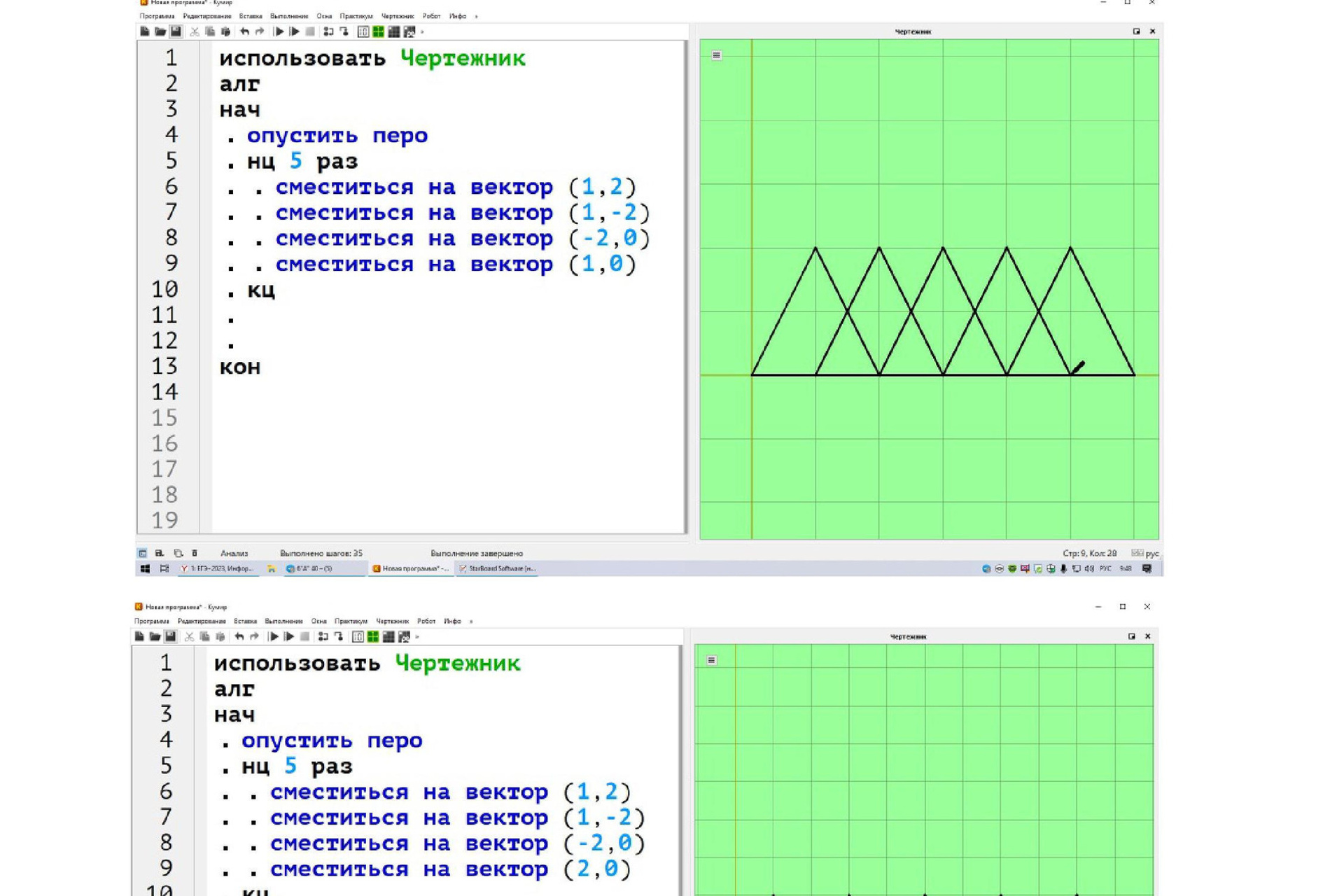Click Save disk icon in top toolbar
This screenshot has width=1344, height=896.
[x=176, y=31]
